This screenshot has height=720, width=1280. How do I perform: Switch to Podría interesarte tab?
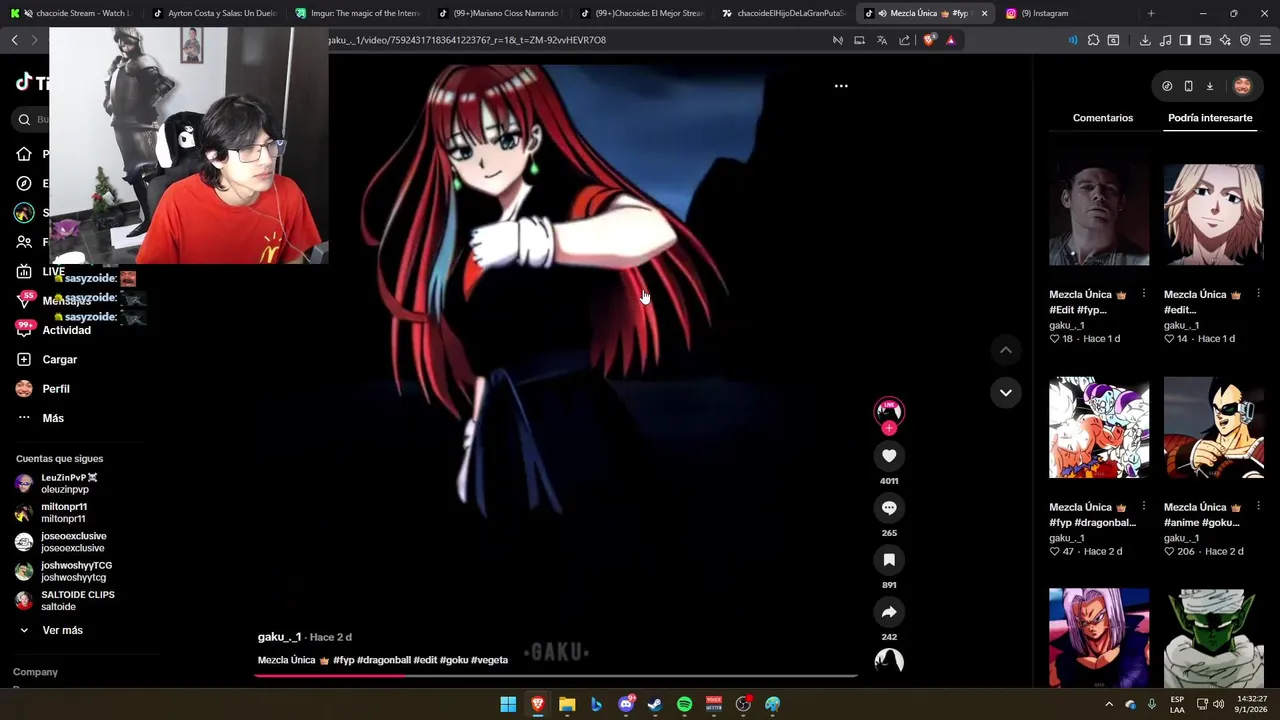(x=1210, y=118)
